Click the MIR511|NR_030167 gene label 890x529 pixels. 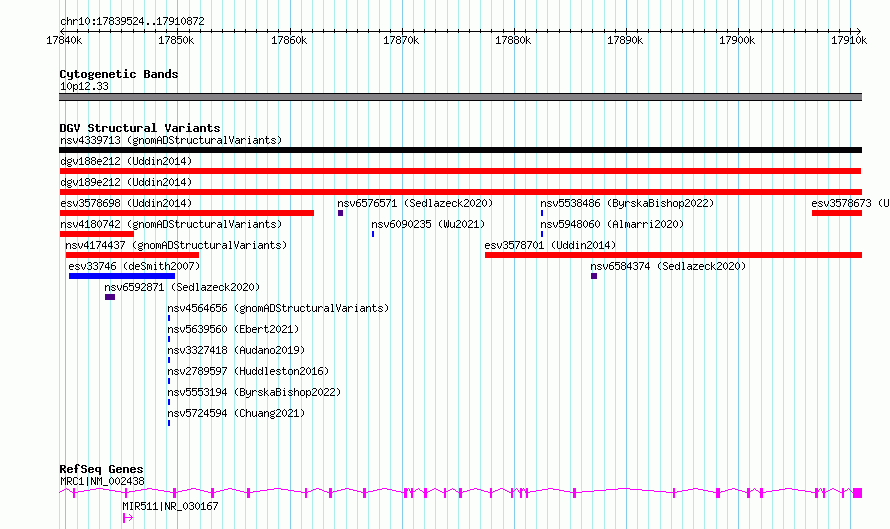click(170, 506)
